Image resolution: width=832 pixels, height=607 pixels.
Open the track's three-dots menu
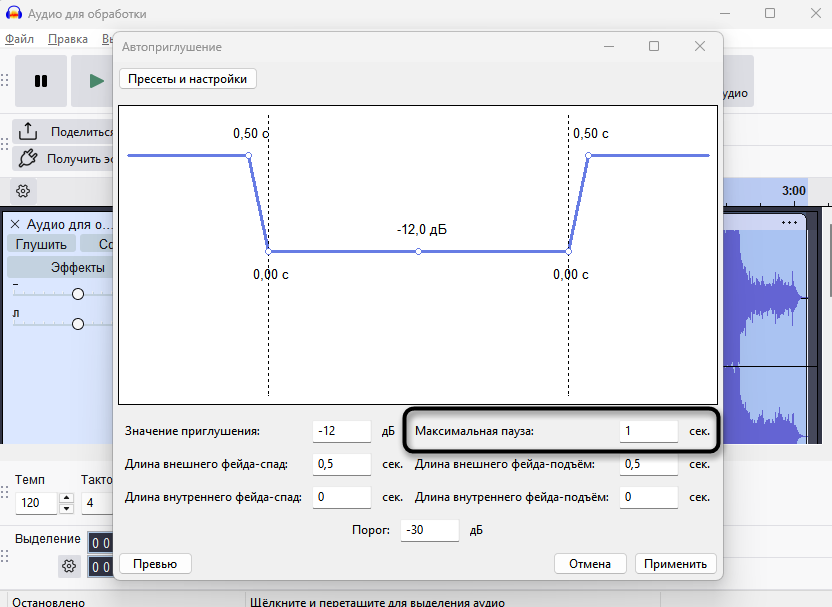[x=790, y=222]
